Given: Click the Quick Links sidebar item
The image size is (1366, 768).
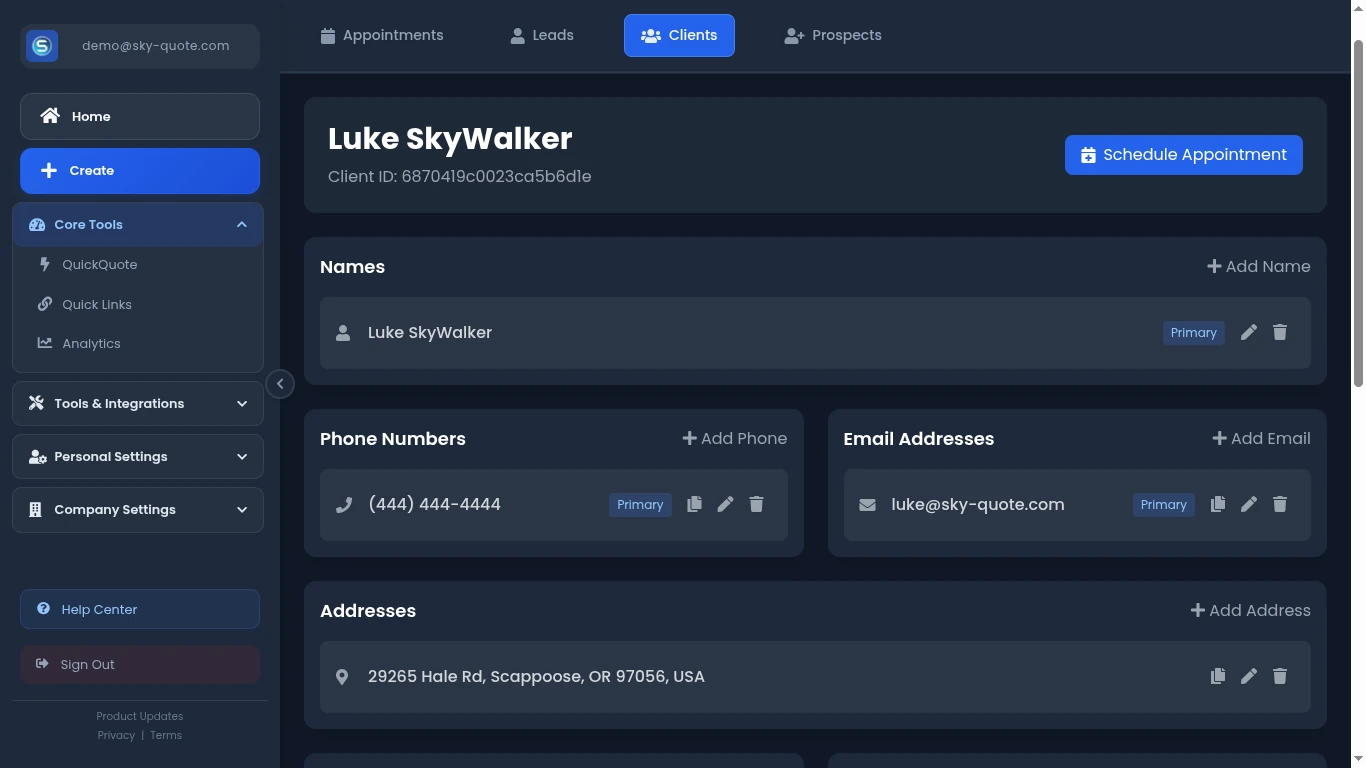Looking at the screenshot, I should point(96,304).
